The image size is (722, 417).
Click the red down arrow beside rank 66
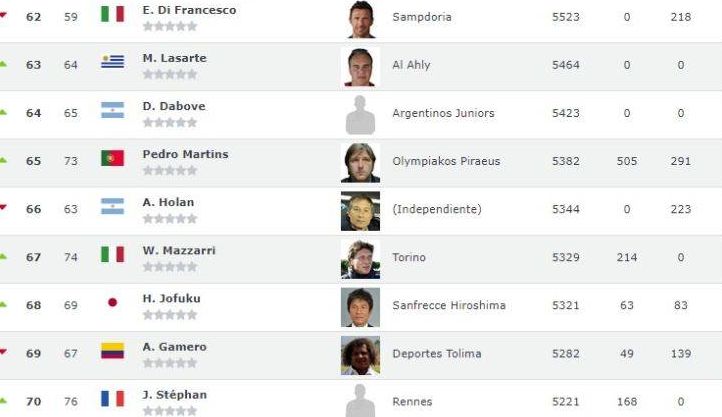click(3, 208)
